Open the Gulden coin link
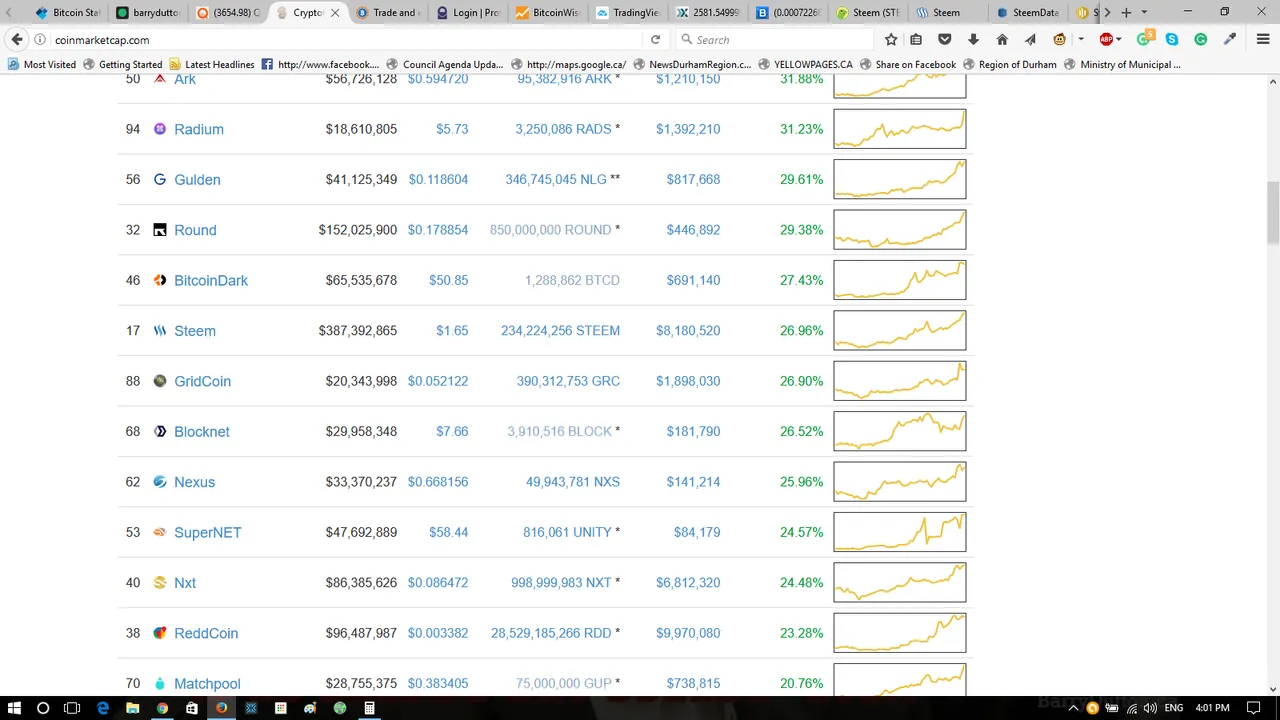 pyautogui.click(x=197, y=180)
